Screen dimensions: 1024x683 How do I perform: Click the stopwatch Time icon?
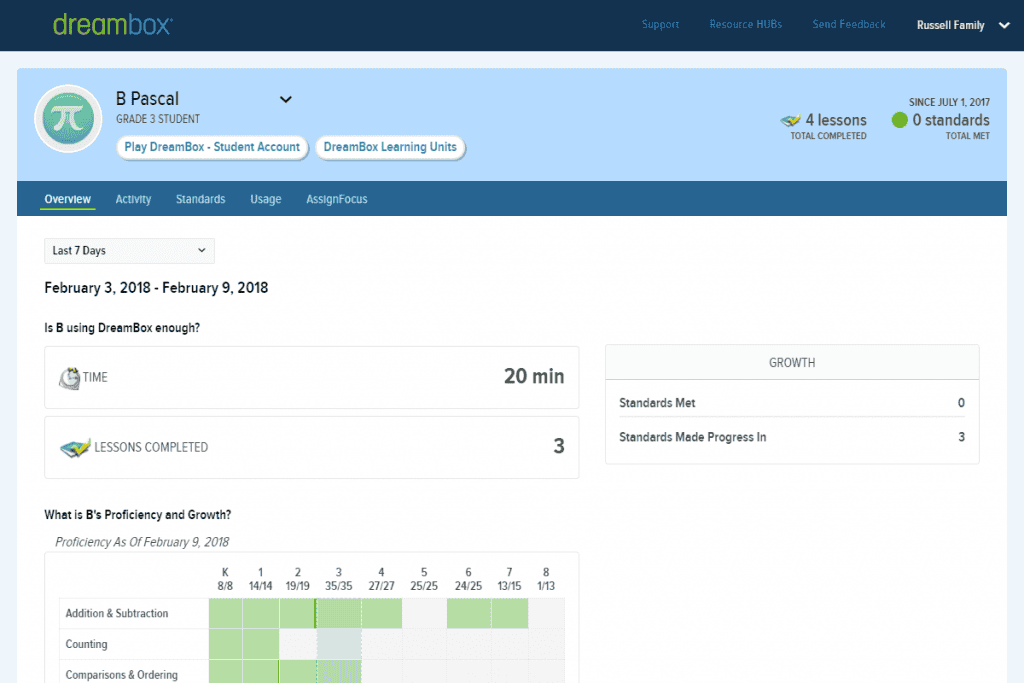[x=69, y=378]
